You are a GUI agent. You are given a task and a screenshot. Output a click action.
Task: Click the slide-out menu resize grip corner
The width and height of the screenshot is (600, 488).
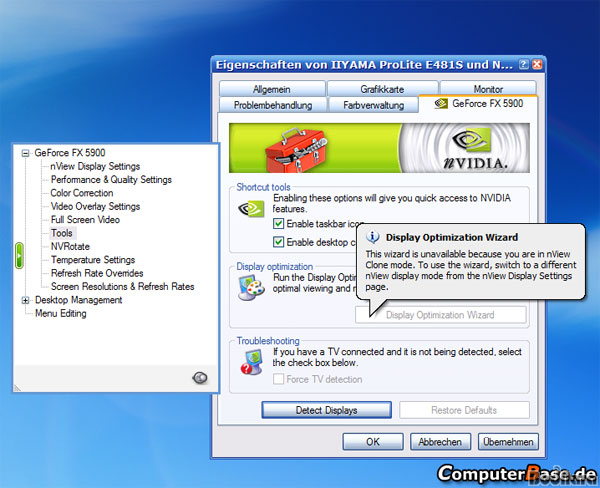click(17, 388)
